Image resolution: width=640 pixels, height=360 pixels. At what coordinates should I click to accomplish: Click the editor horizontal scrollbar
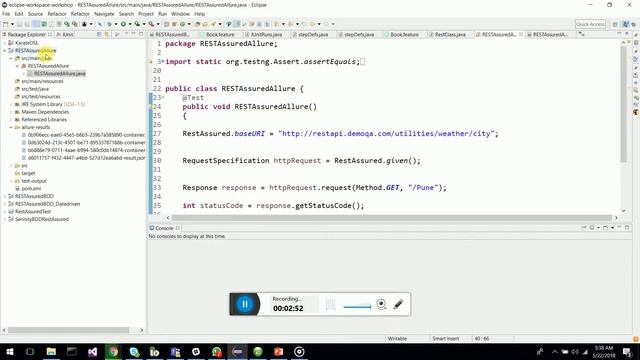point(391,218)
